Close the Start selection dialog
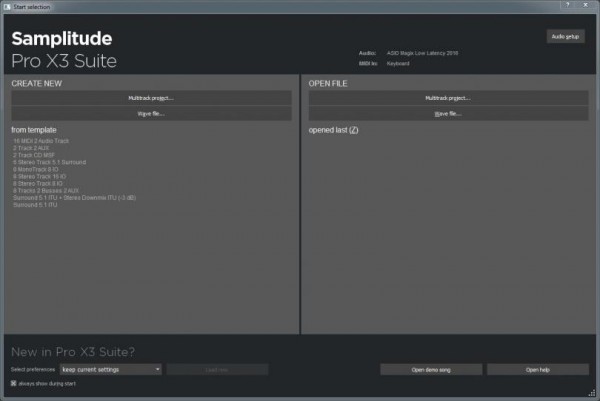This screenshot has width=600, height=401. (585, 5)
